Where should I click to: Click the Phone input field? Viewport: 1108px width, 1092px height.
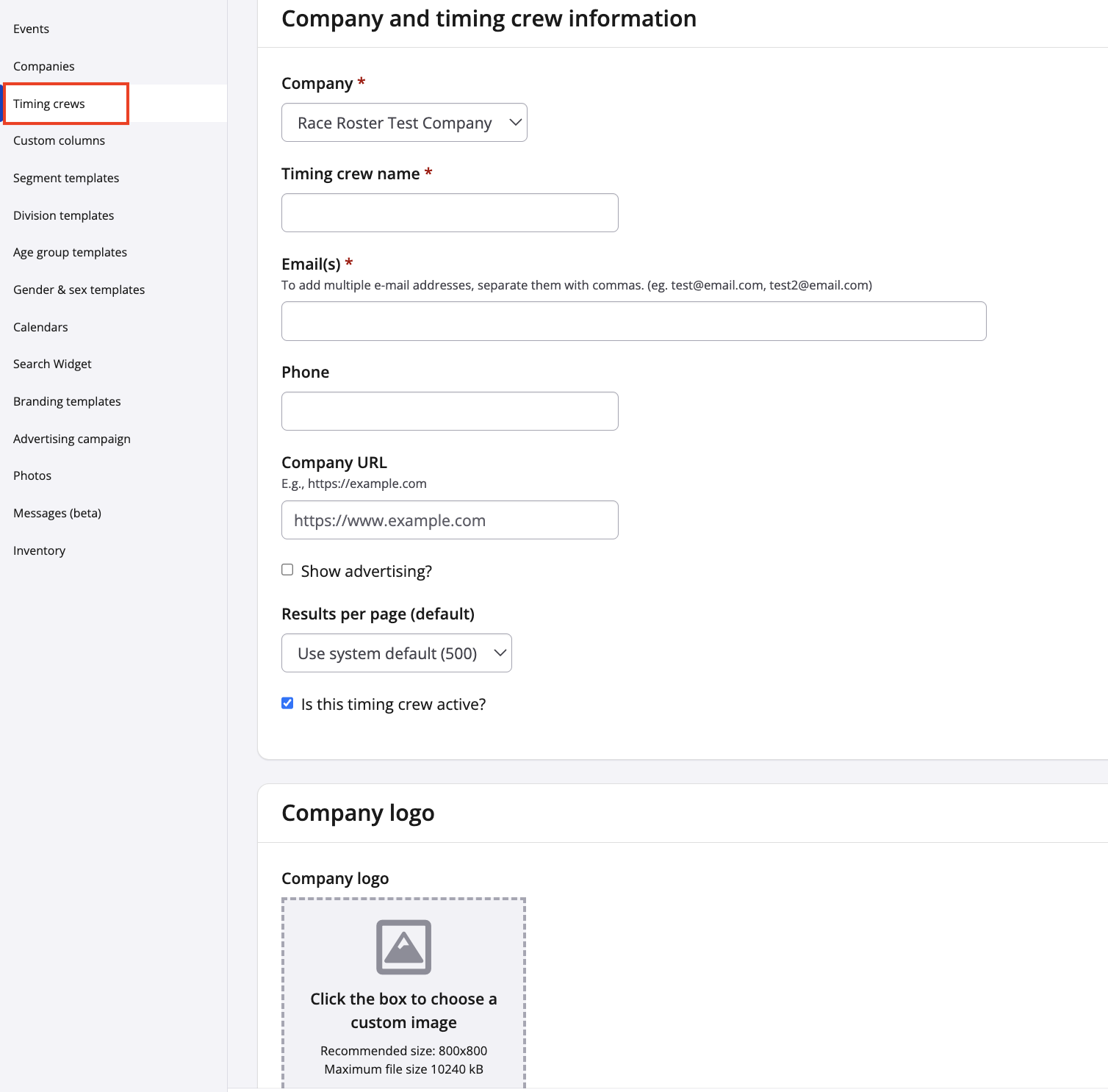click(450, 412)
